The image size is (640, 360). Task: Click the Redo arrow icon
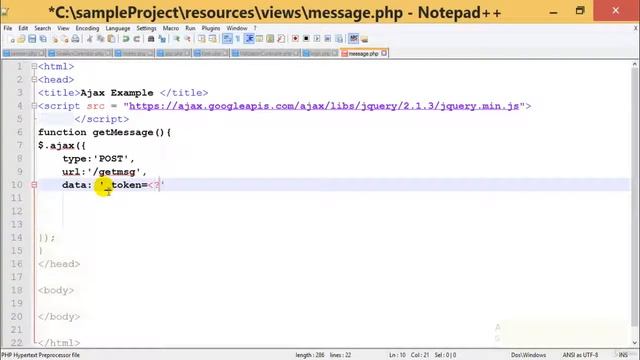(137, 39)
